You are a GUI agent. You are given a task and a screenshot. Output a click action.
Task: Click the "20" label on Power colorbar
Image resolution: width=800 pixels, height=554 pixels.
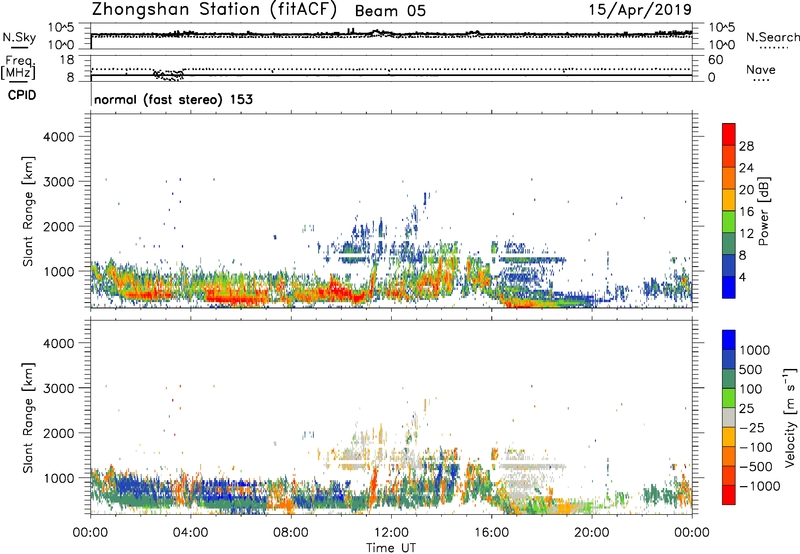(x=746, y=190)
